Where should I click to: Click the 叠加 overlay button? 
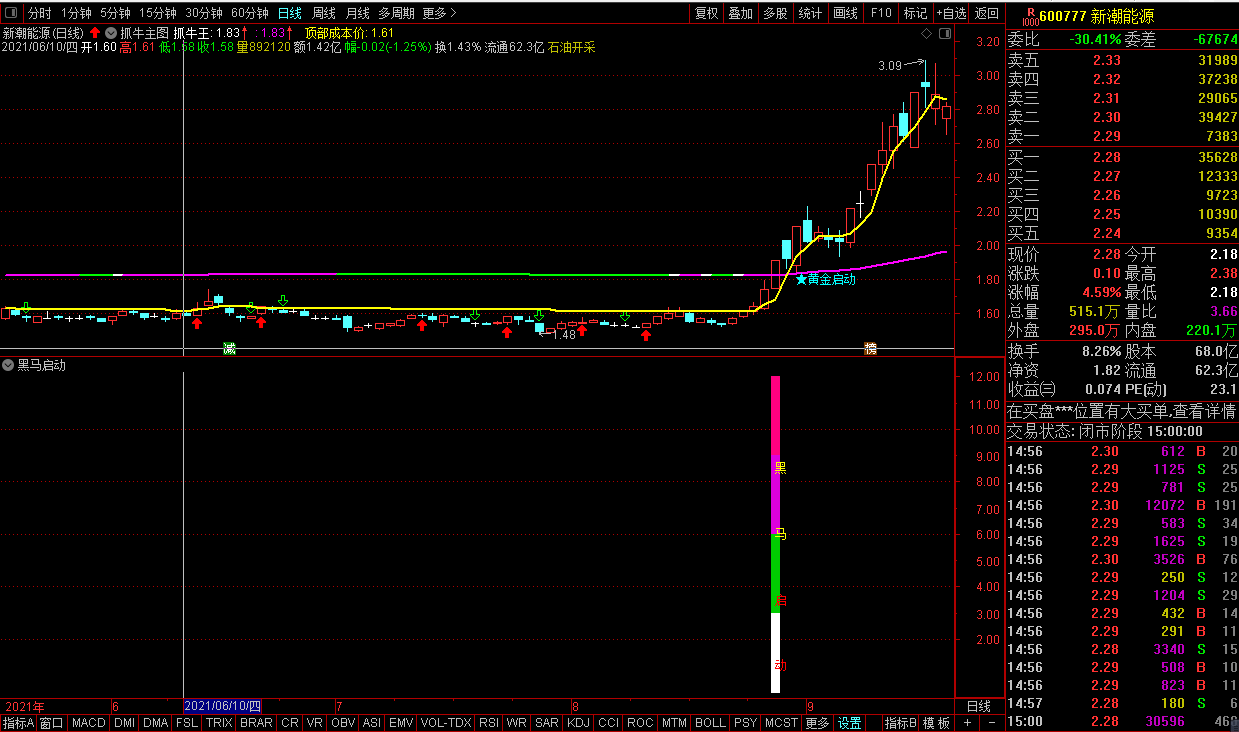[741, 13]
